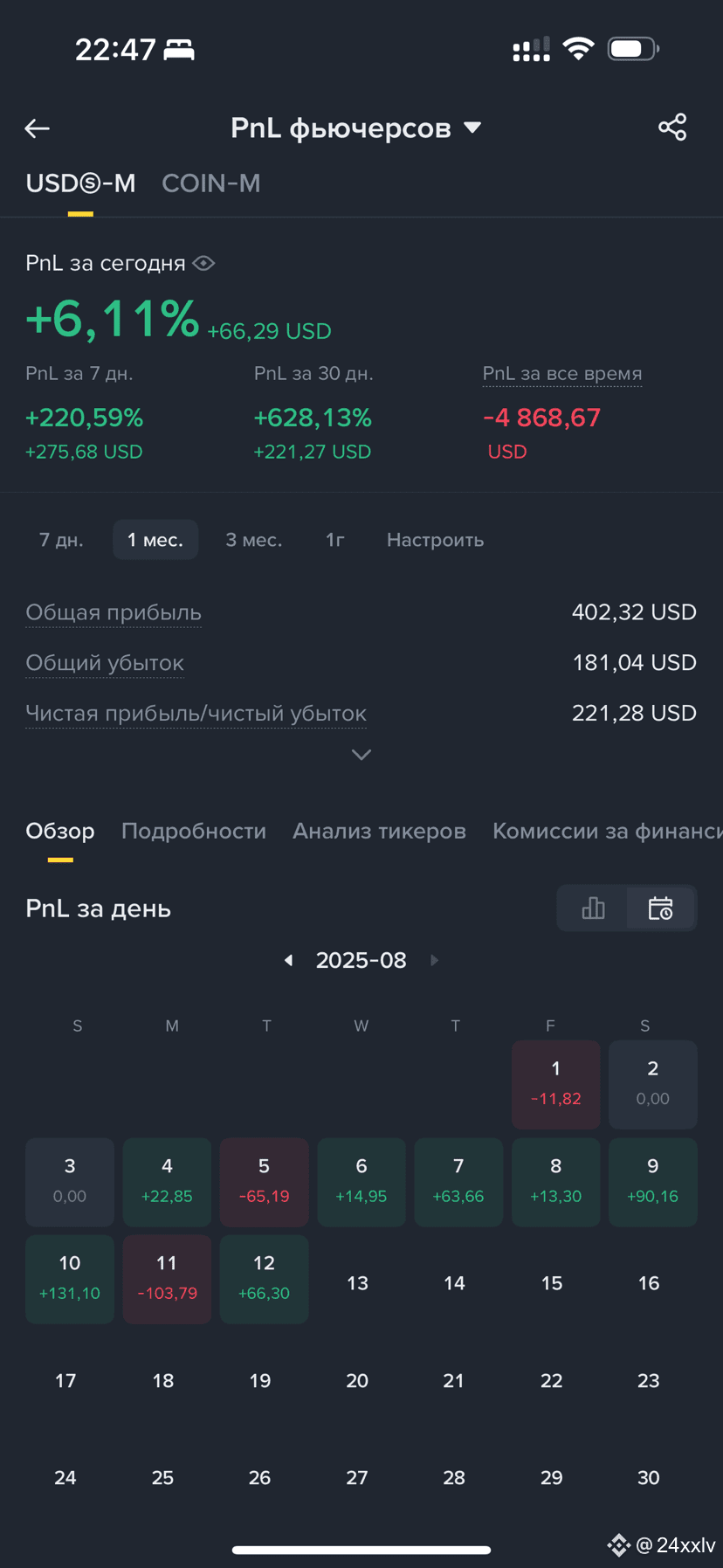Switch to bar chart view icon
This screenshot has width=723, height=1568.
593,908
